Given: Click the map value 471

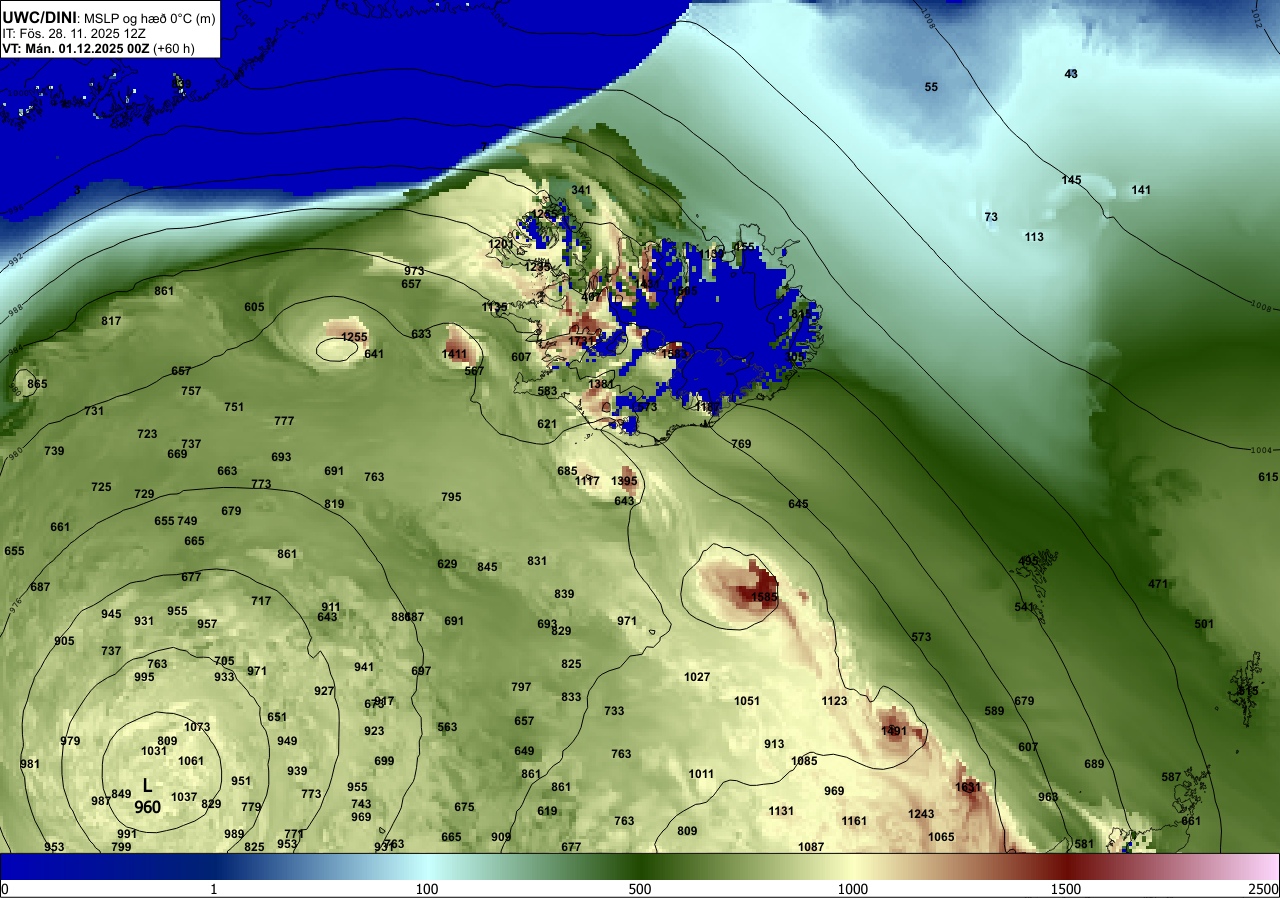Looking at the screenshot, I should pyautogui.click(x=1158, y=584).
